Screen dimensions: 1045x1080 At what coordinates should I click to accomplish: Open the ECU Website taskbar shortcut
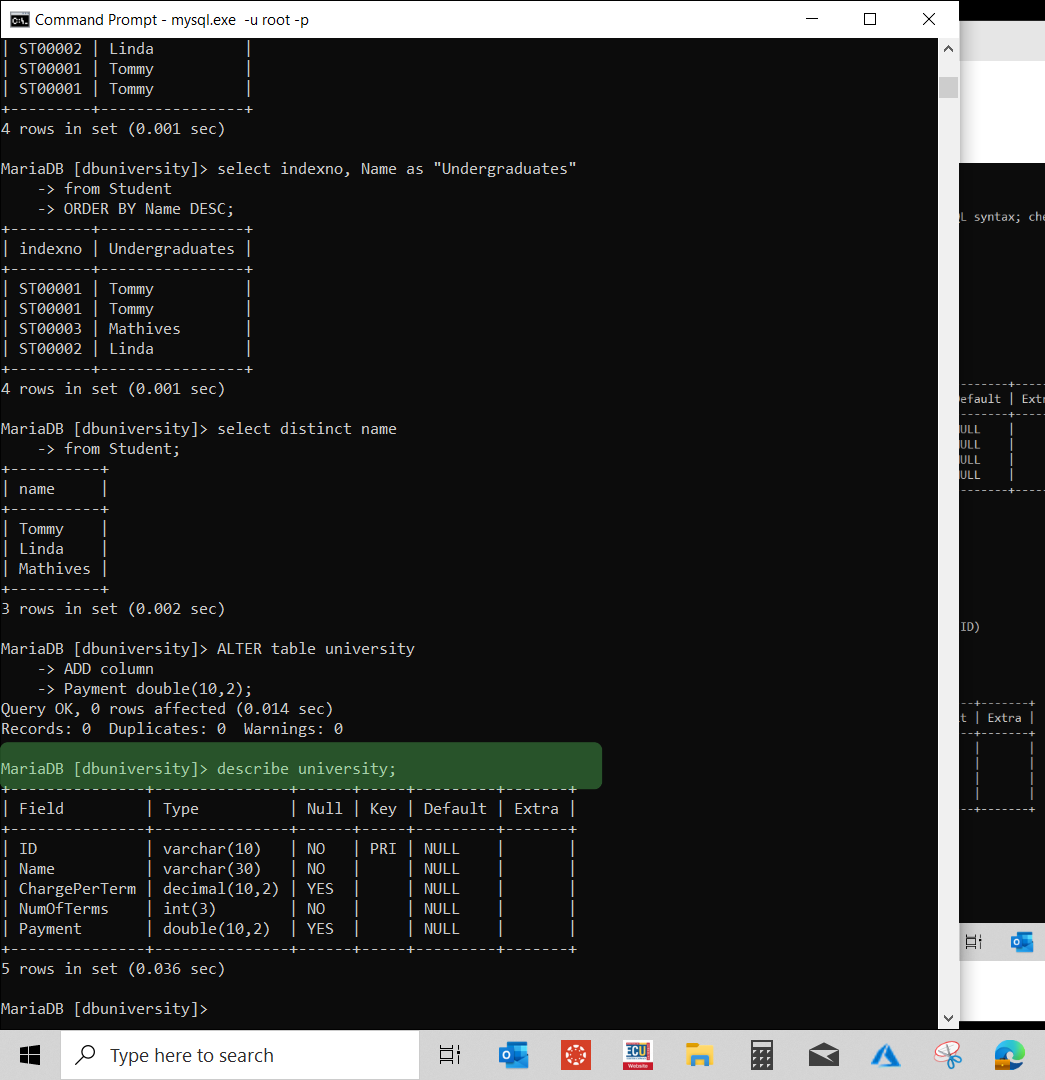click(637, 1055)
